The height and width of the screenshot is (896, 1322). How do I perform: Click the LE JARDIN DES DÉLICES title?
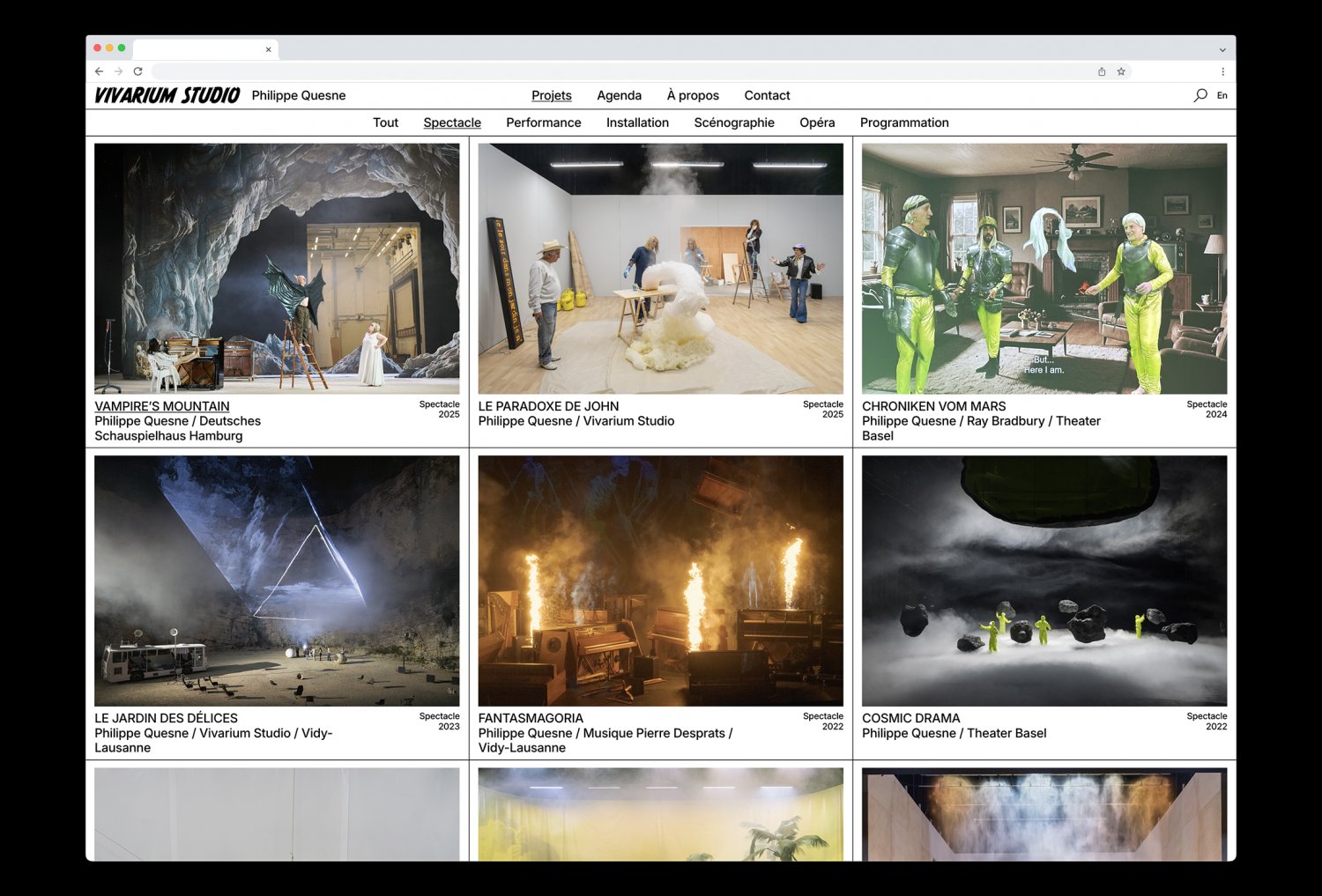tap(166, 718)
